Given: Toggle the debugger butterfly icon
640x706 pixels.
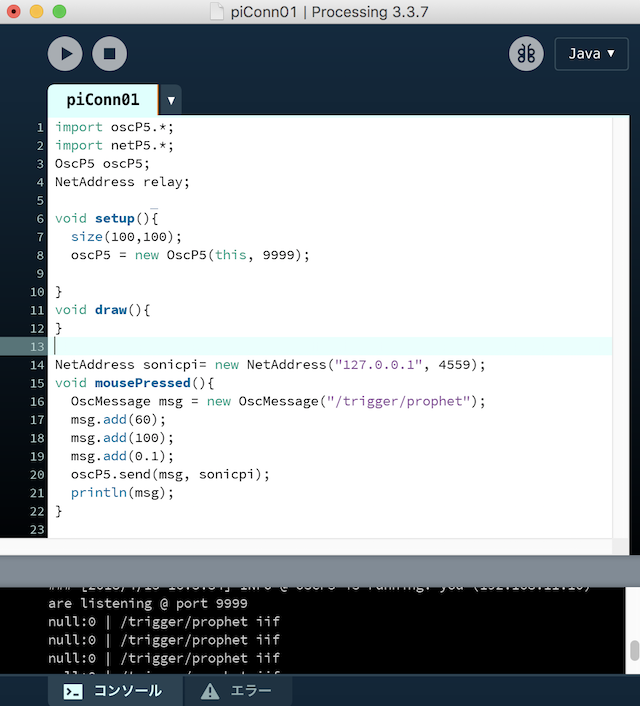Looking at the screenshot, I should (x=526, y=54).
